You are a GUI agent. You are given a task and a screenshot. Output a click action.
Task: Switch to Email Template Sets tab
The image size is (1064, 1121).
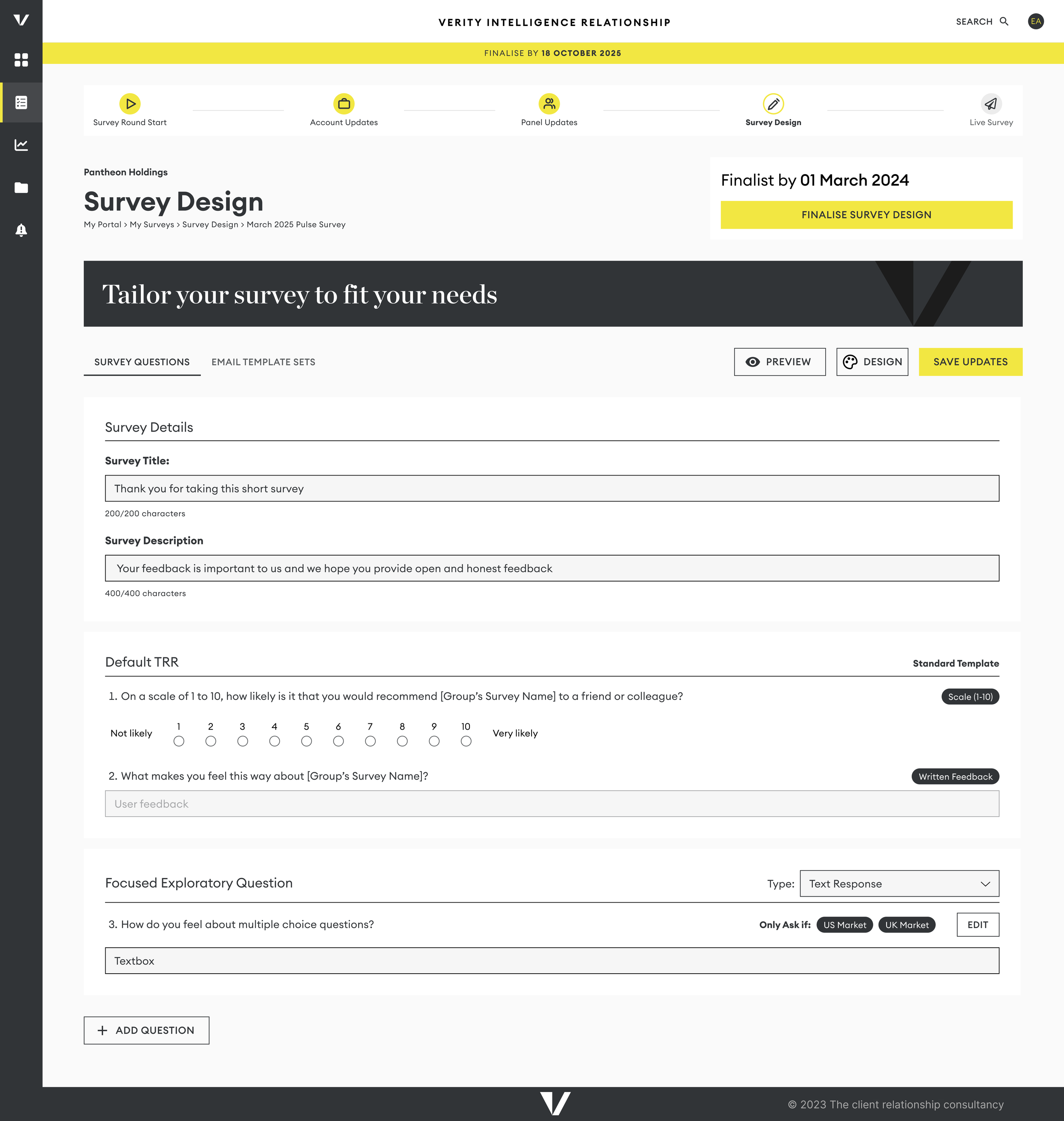click(x=263, y=362)
